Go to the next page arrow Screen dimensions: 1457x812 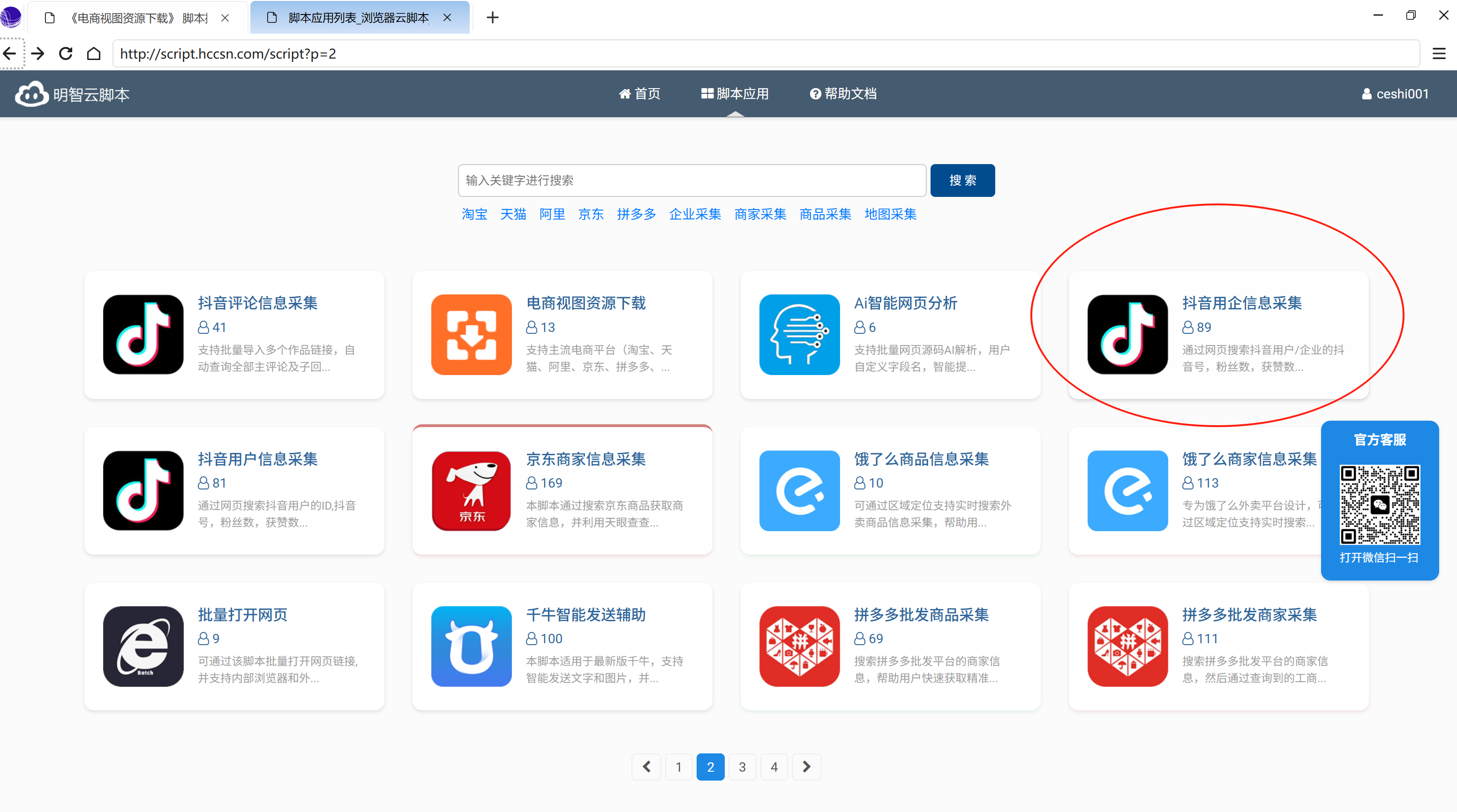[x=806, y=767]
